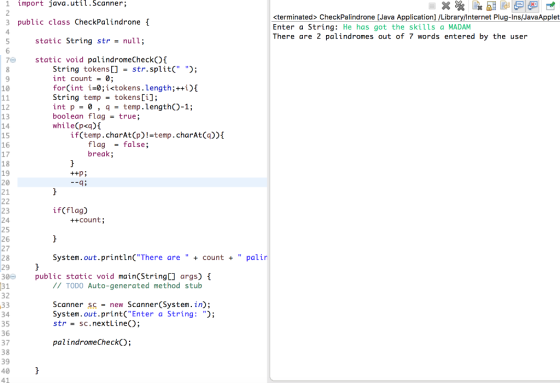
Task: Click 'public class CheckPalindrone {' declaration
Action: coord(83,22)
